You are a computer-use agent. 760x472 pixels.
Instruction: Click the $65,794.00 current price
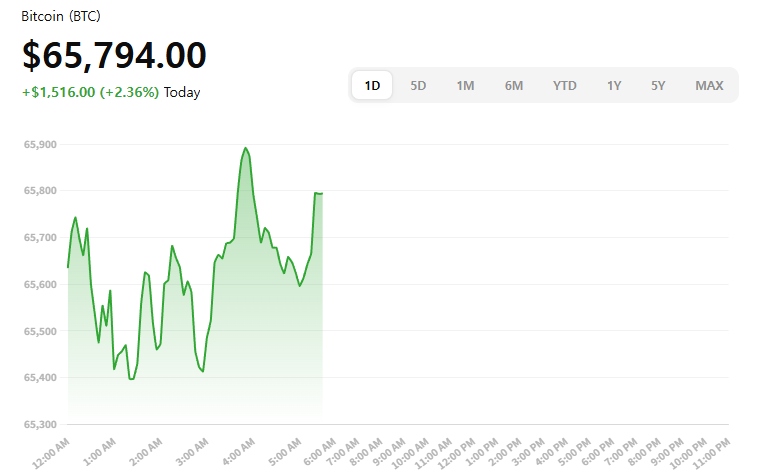click(114, 55)
